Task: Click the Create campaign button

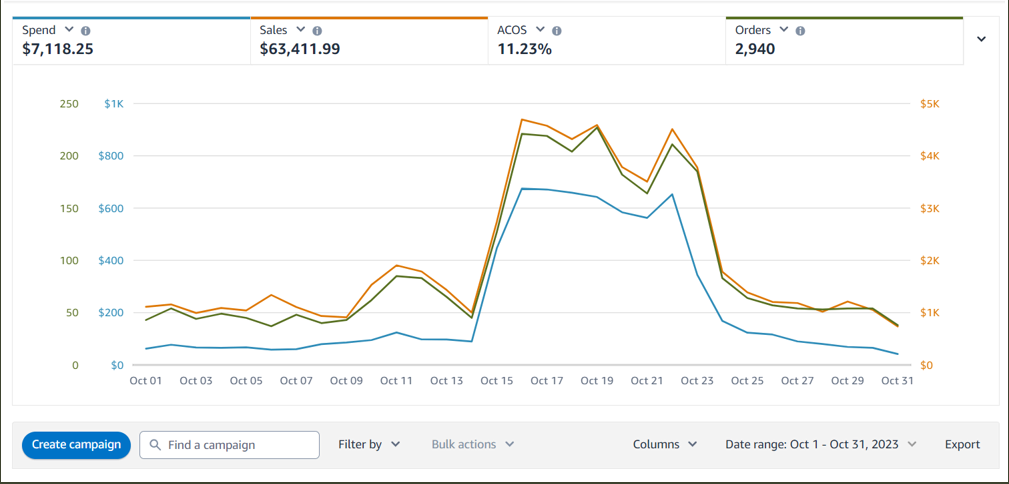Action: pos(76,445)
